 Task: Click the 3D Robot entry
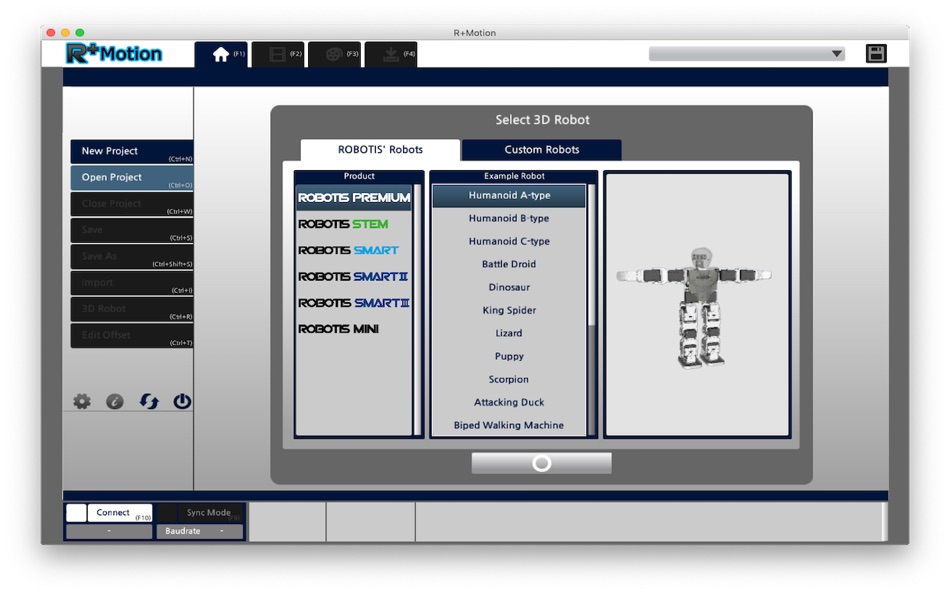pyautogui.click(x=132, y=309)
